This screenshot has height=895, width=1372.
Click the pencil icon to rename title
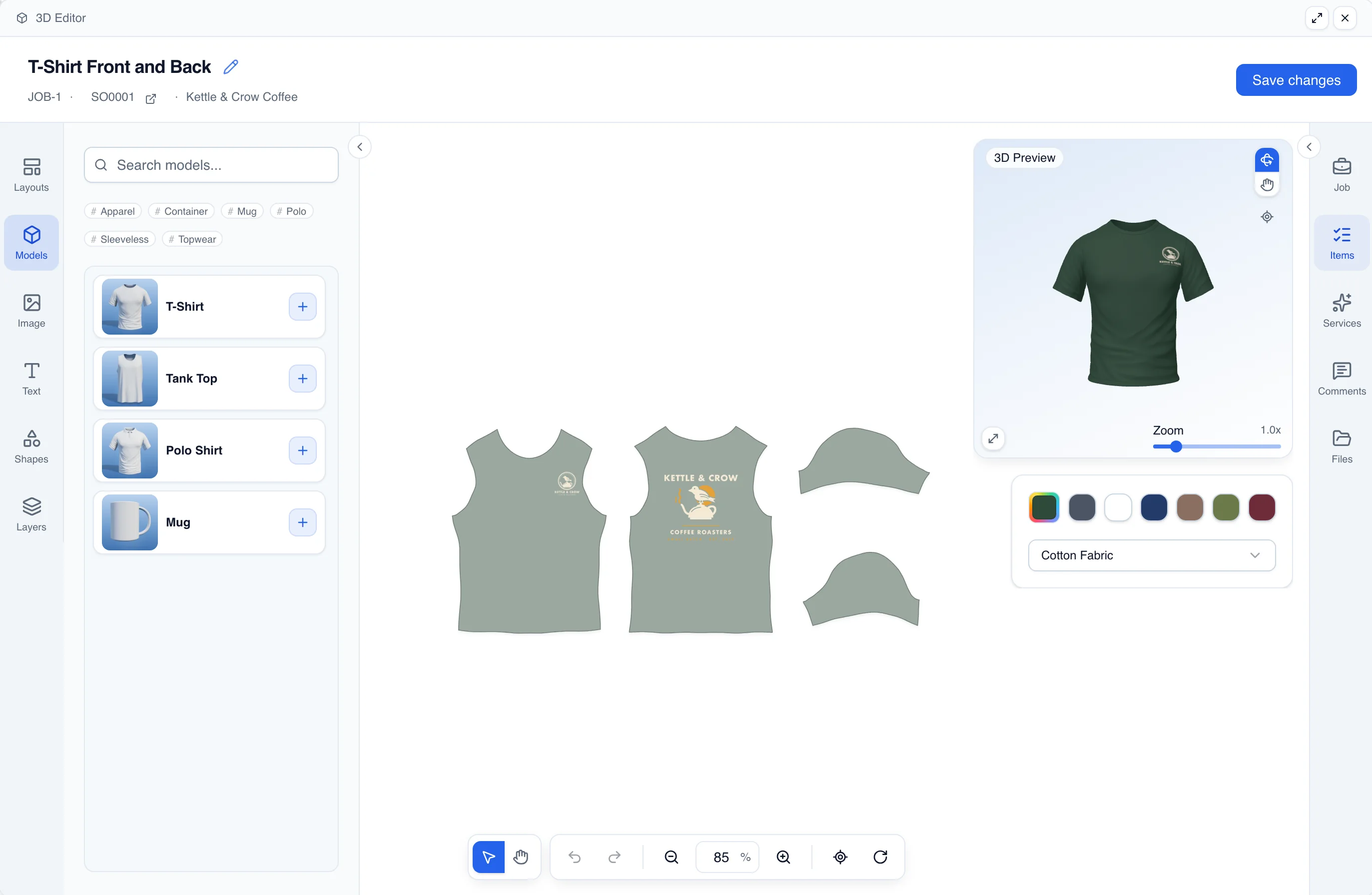tap(231, 67)
